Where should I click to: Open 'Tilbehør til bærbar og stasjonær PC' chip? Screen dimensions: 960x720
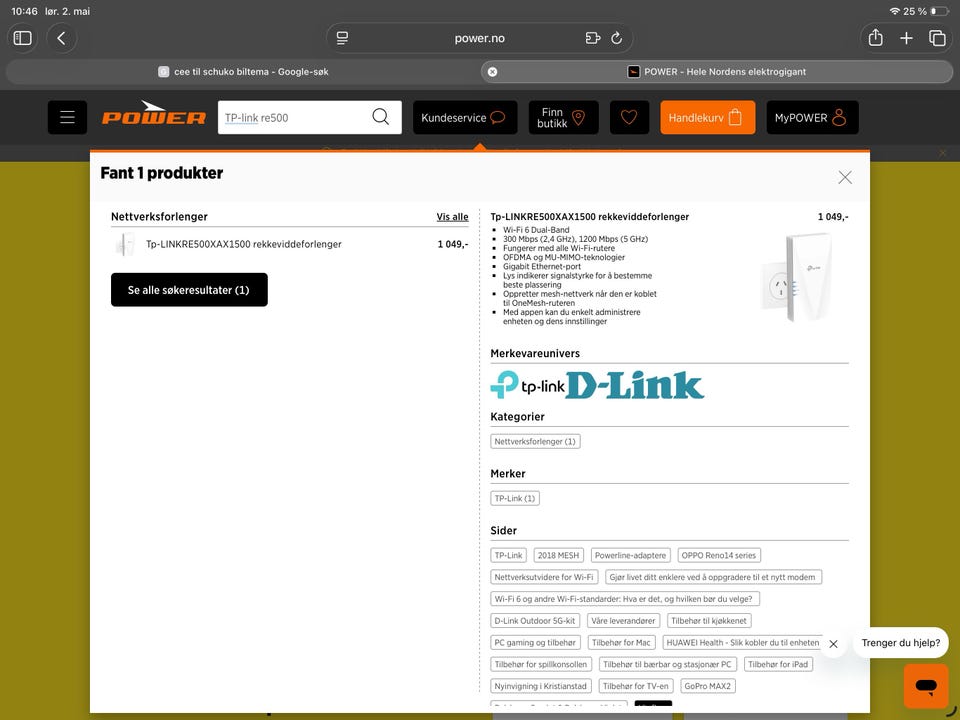pyautogui.click(x=667, y=664)
